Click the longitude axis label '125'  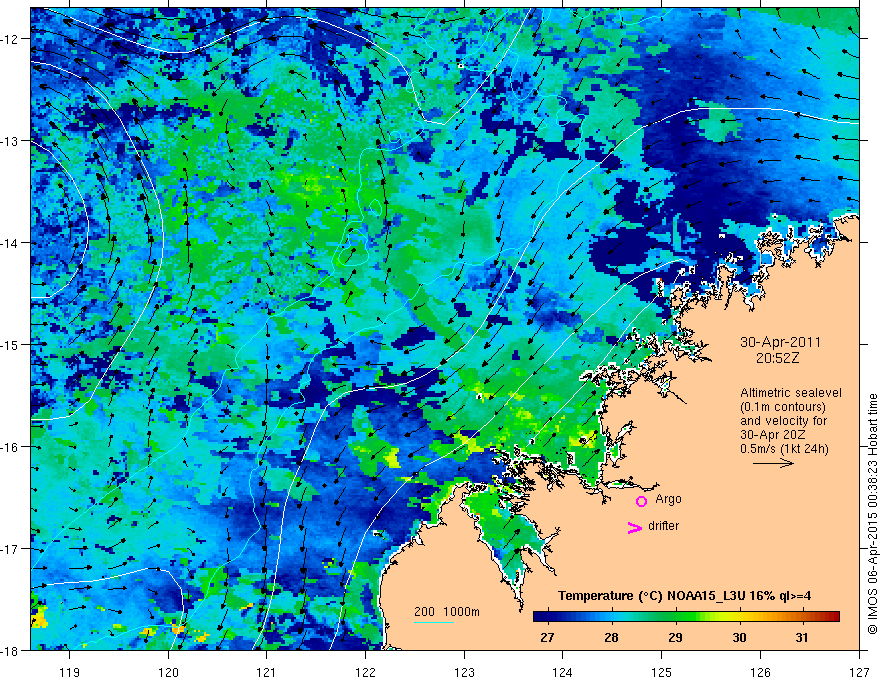661,672
